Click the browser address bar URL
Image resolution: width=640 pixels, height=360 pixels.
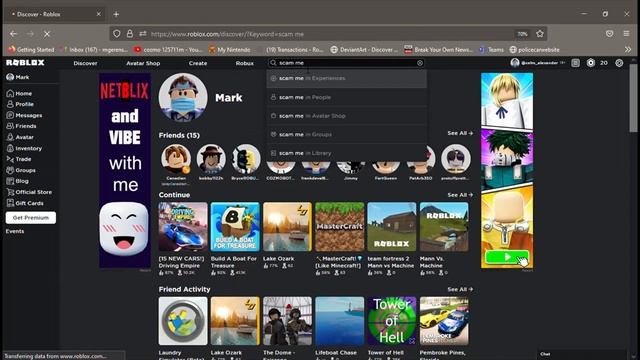point(227,34)
